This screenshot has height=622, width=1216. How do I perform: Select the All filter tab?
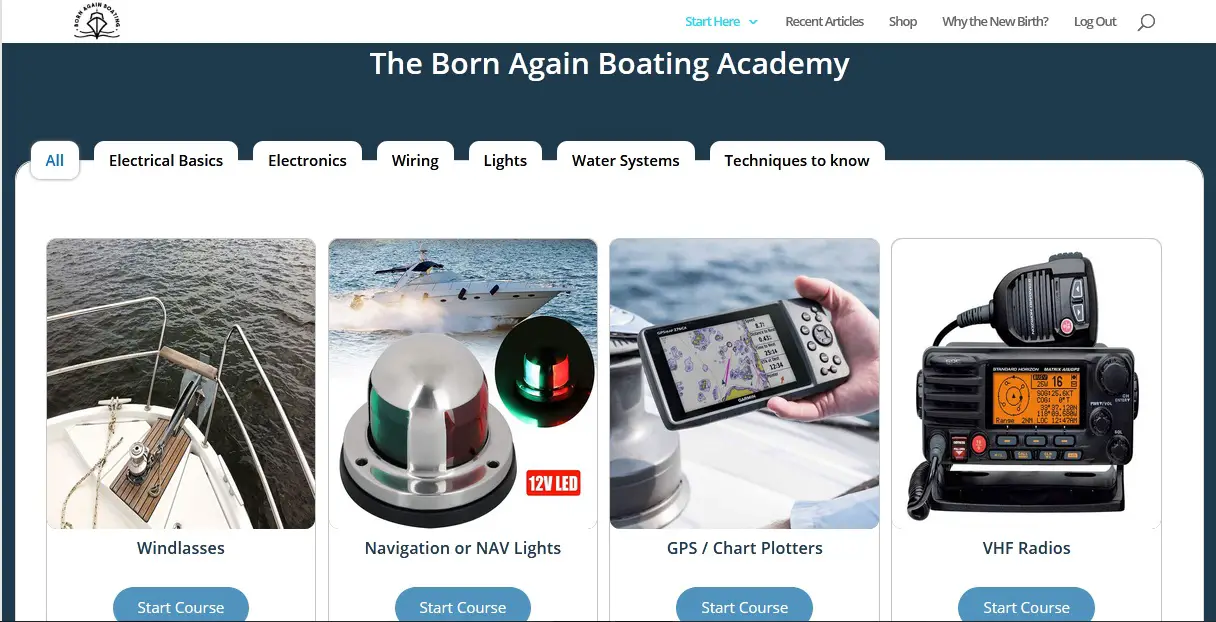click(x=55, y=160)
